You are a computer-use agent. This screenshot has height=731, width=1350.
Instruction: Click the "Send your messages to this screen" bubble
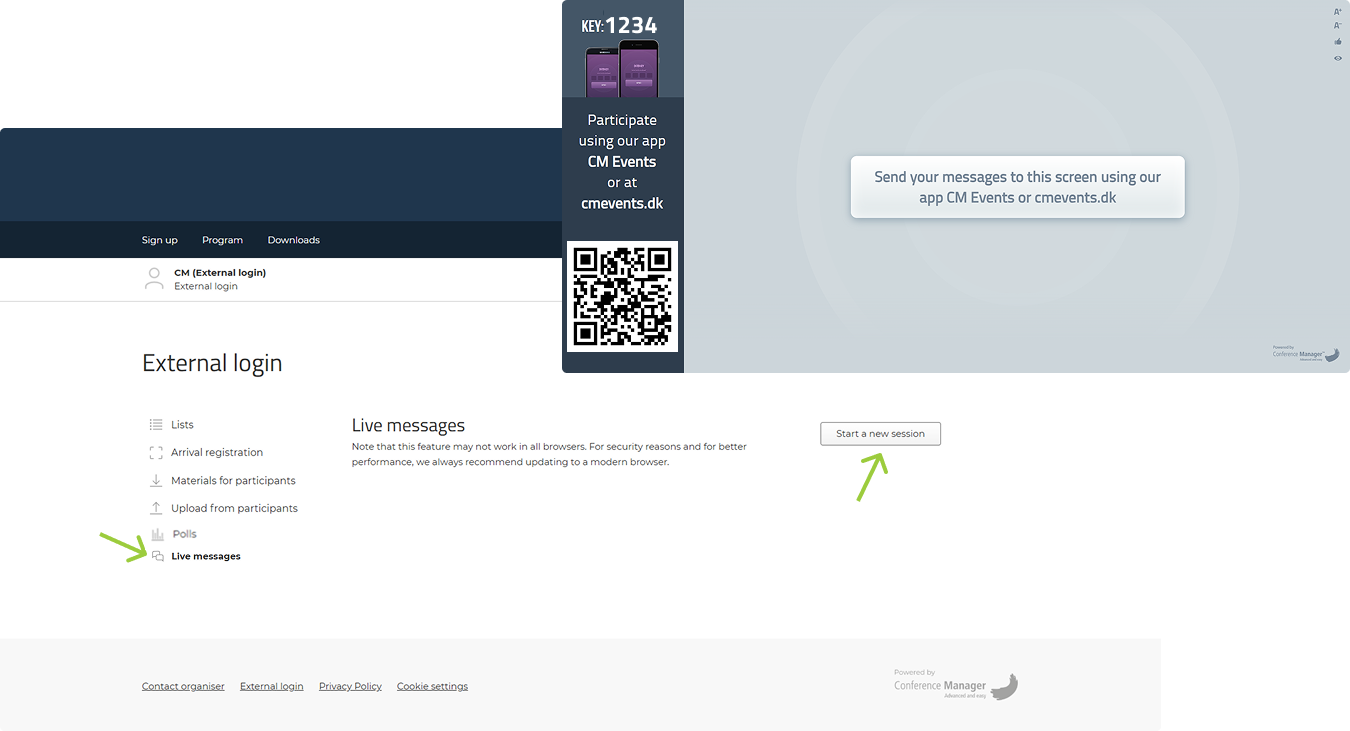[1018, 187]
